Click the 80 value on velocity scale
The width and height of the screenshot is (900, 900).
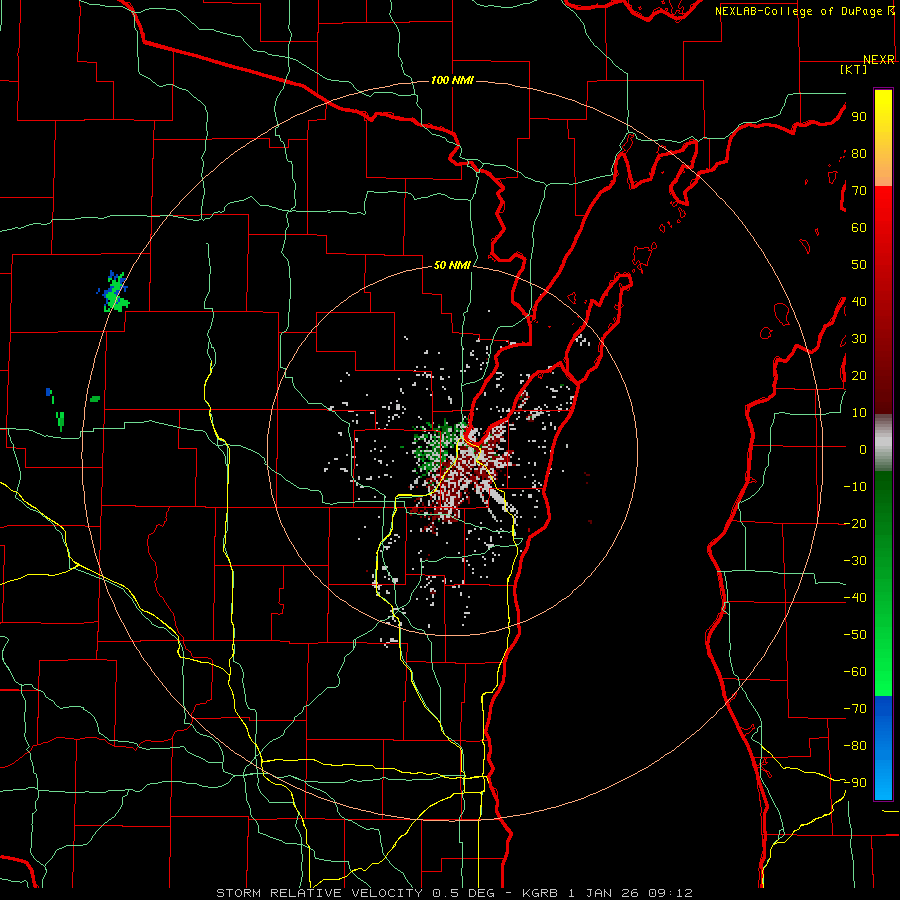(x=859, y=154)
